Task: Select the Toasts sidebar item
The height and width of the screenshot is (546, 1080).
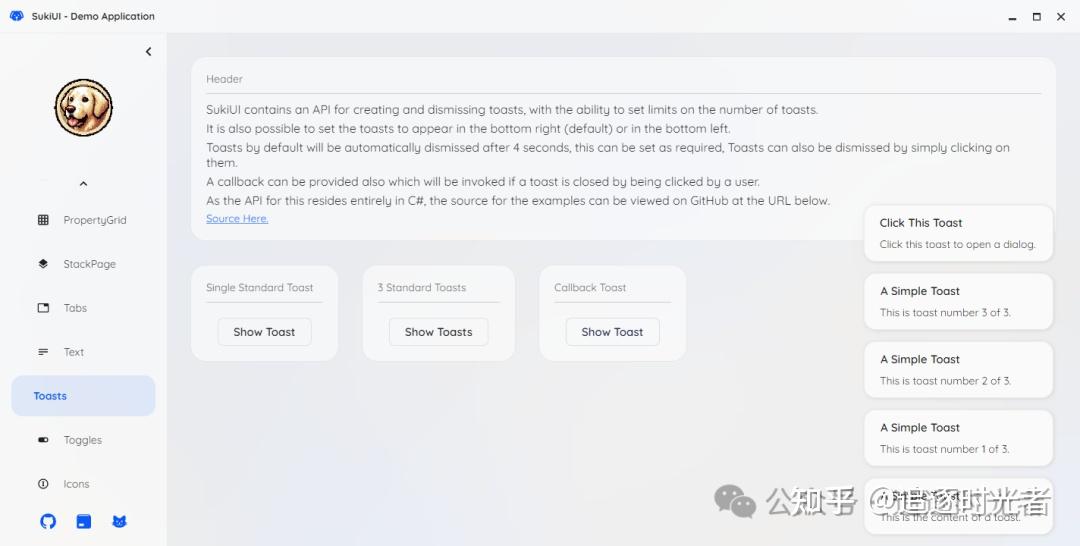Action: point(83,396)
